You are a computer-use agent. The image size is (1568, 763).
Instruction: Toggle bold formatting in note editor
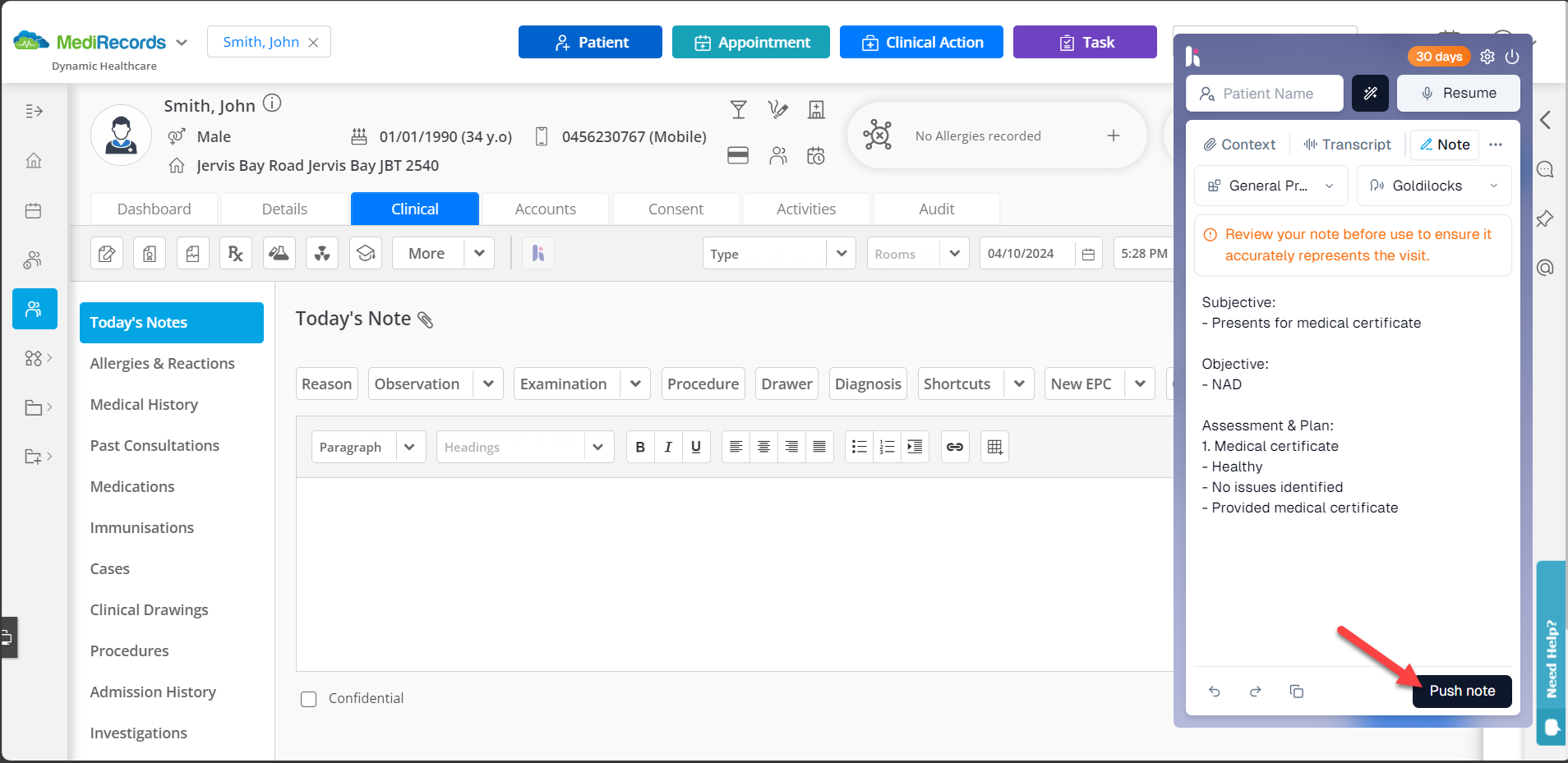(x=640, y=446)
